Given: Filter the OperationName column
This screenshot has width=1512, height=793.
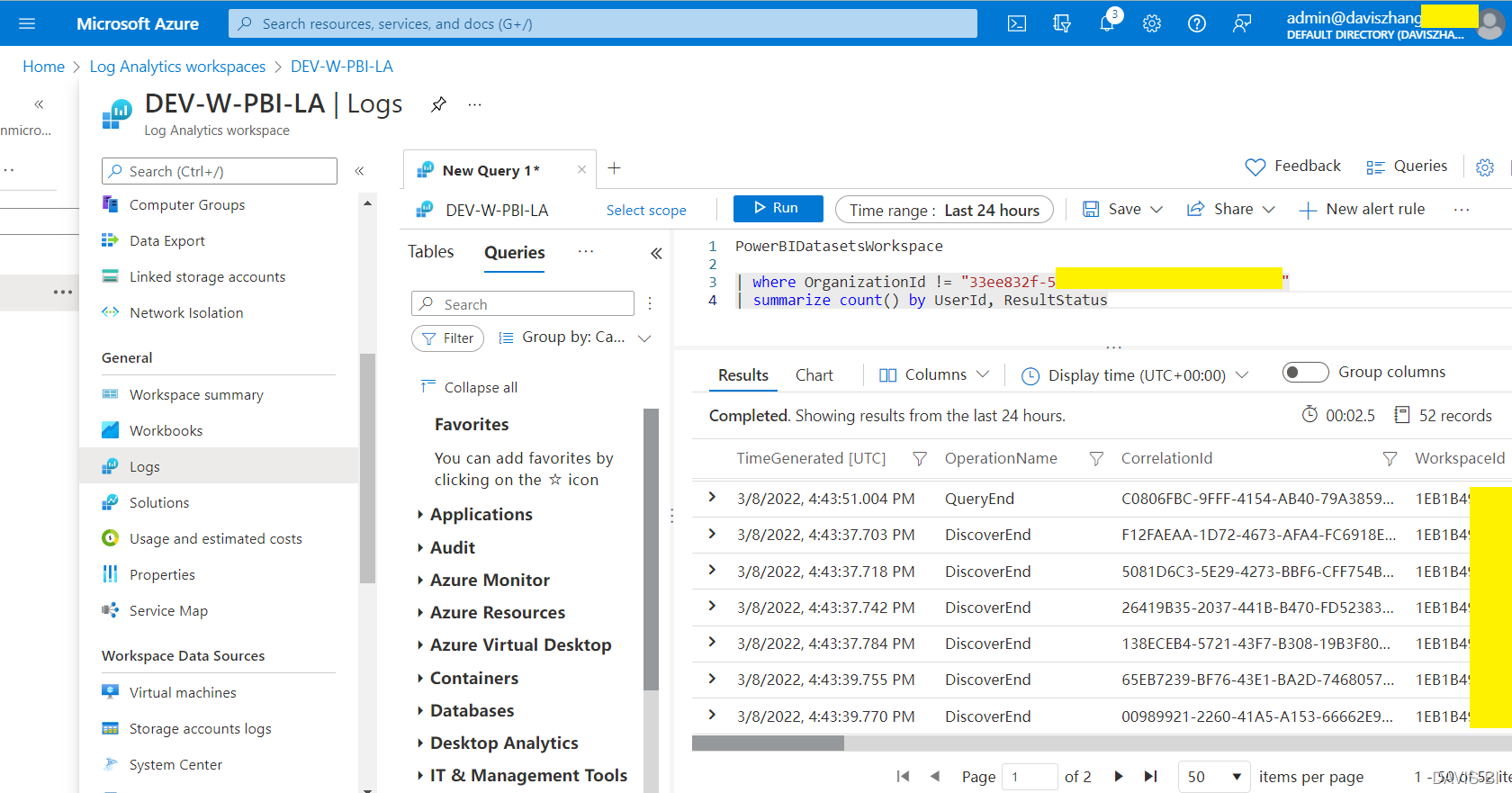Looking at the screenshot, I should coord(1096,459).
